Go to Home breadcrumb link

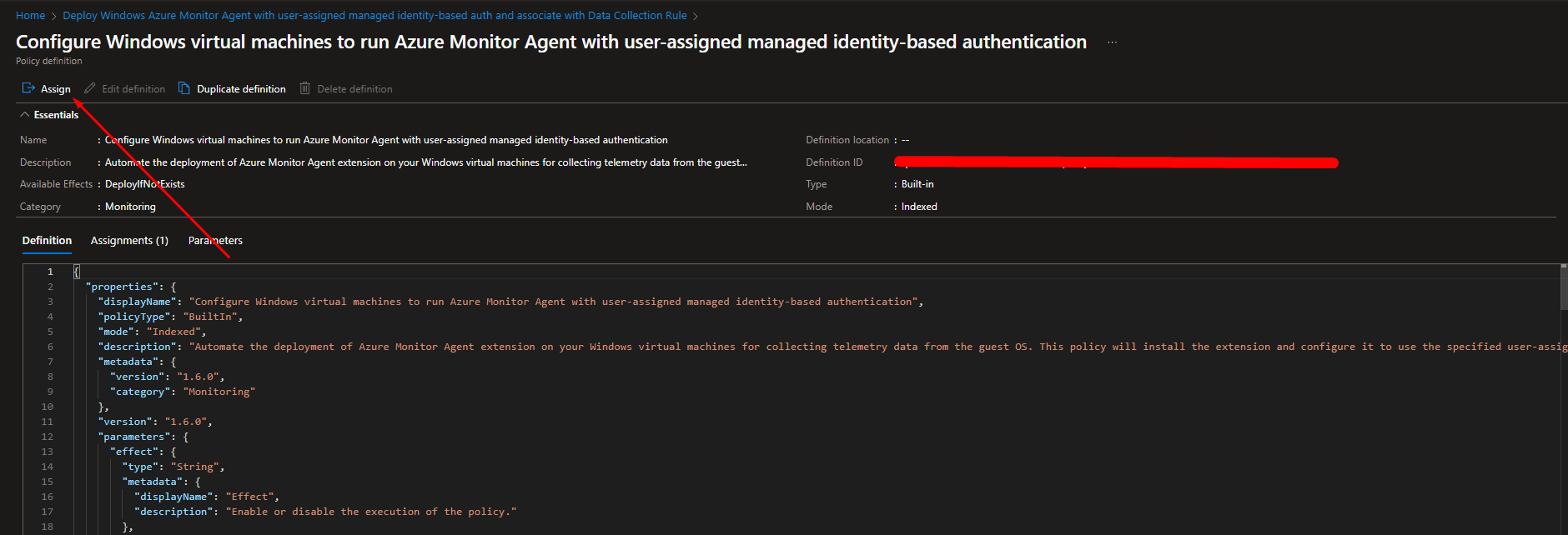tap(31, 16)
